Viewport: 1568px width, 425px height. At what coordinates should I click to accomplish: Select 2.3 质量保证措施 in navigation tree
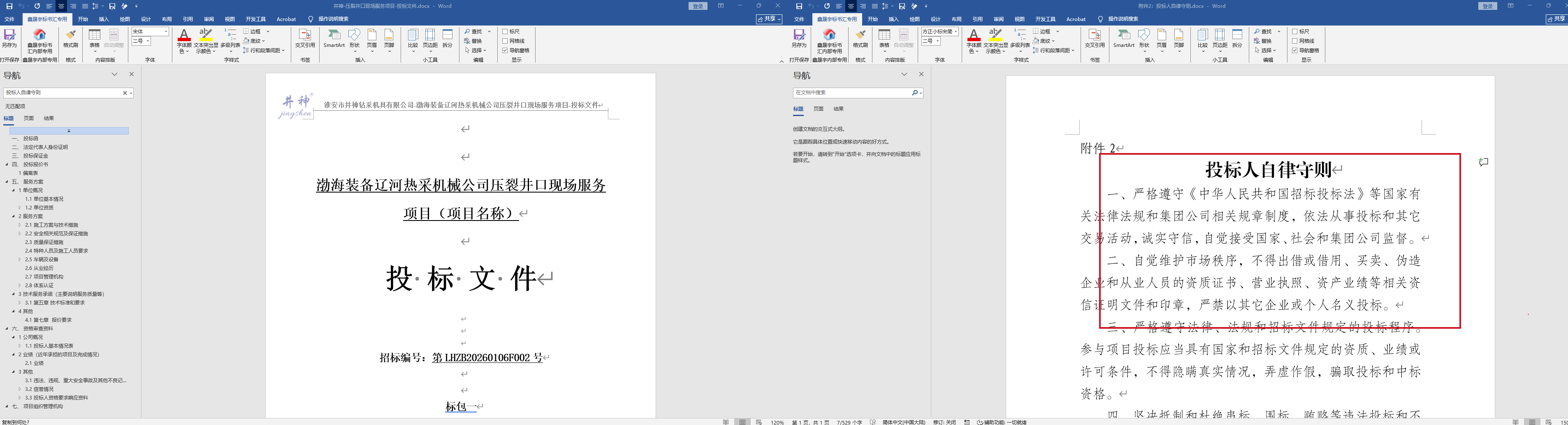44,242
